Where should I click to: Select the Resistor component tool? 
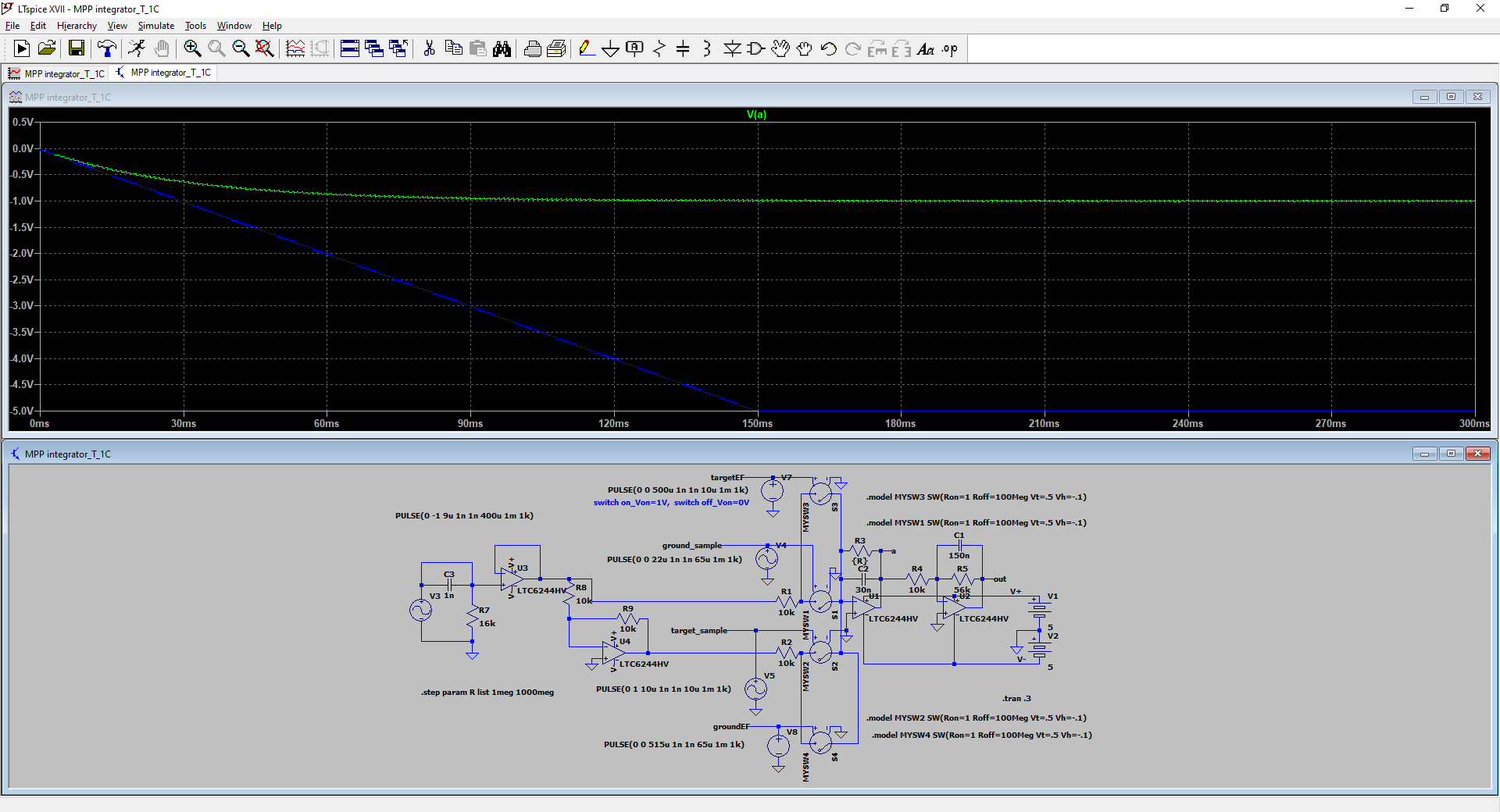[x=659, y=49]
